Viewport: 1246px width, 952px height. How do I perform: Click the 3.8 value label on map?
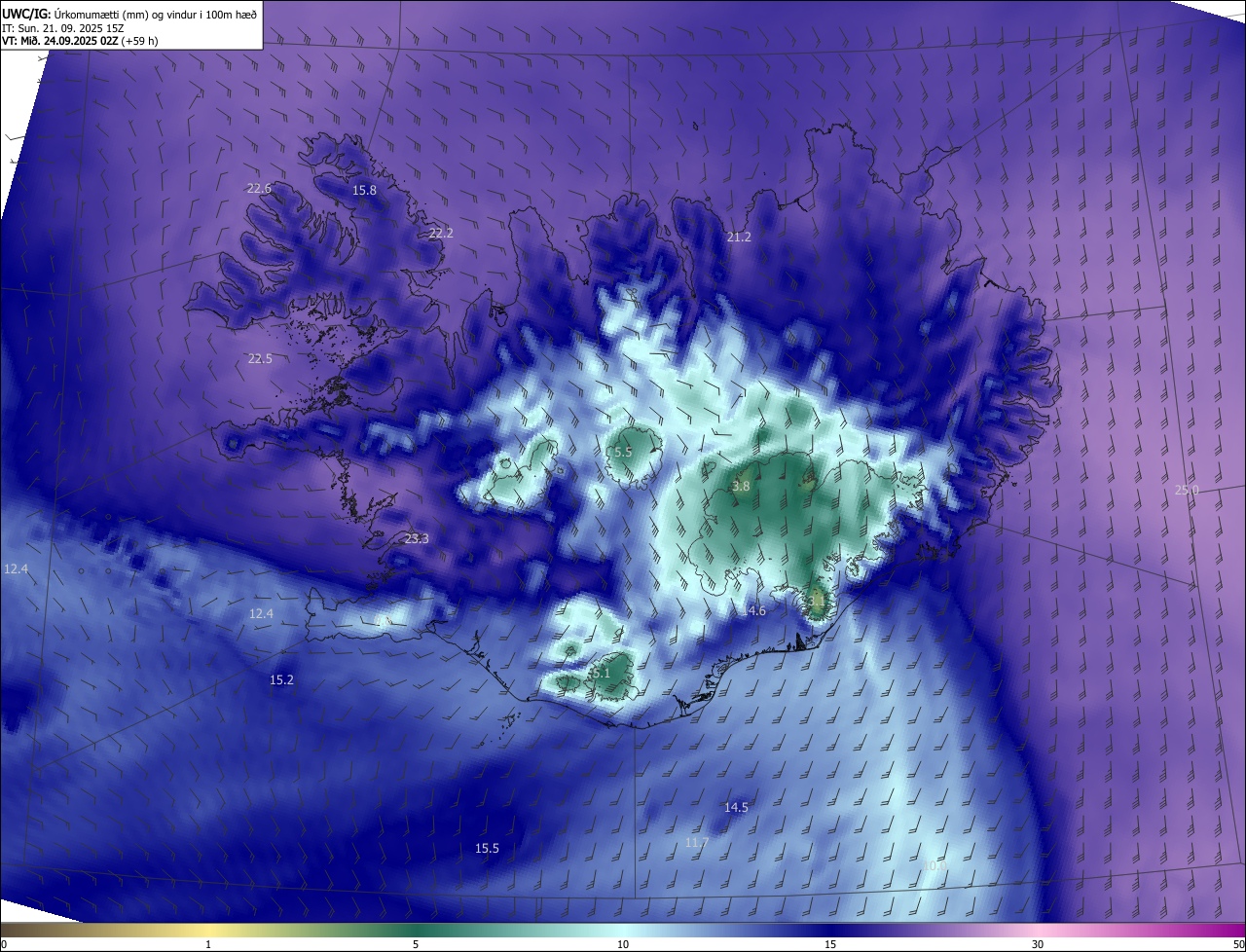(x=741, y=486)
